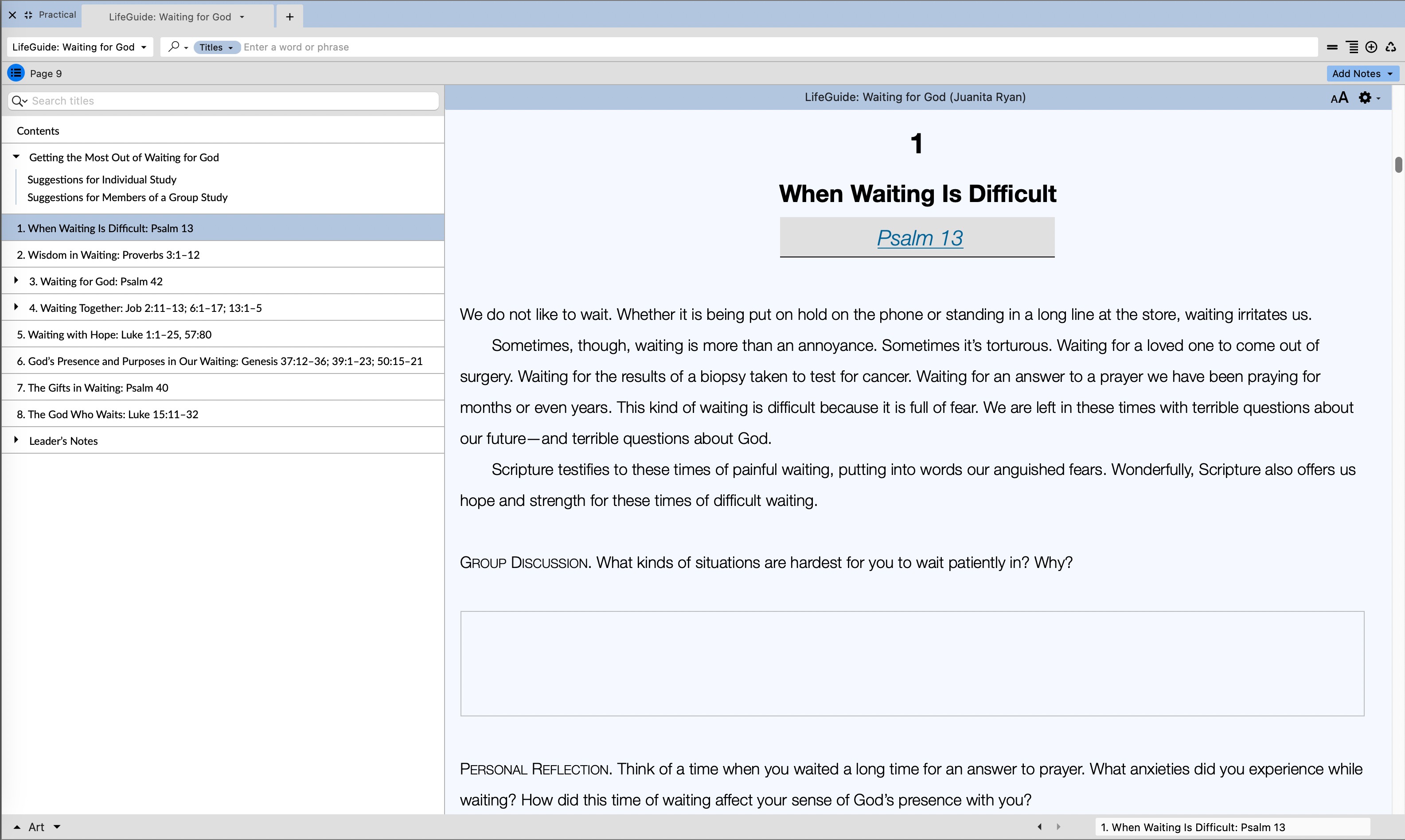The image size is (1405, 840).
Task: Click the pane title LifeGuide: Waiting for God (Juanita Ryan)
Action: 915,97
